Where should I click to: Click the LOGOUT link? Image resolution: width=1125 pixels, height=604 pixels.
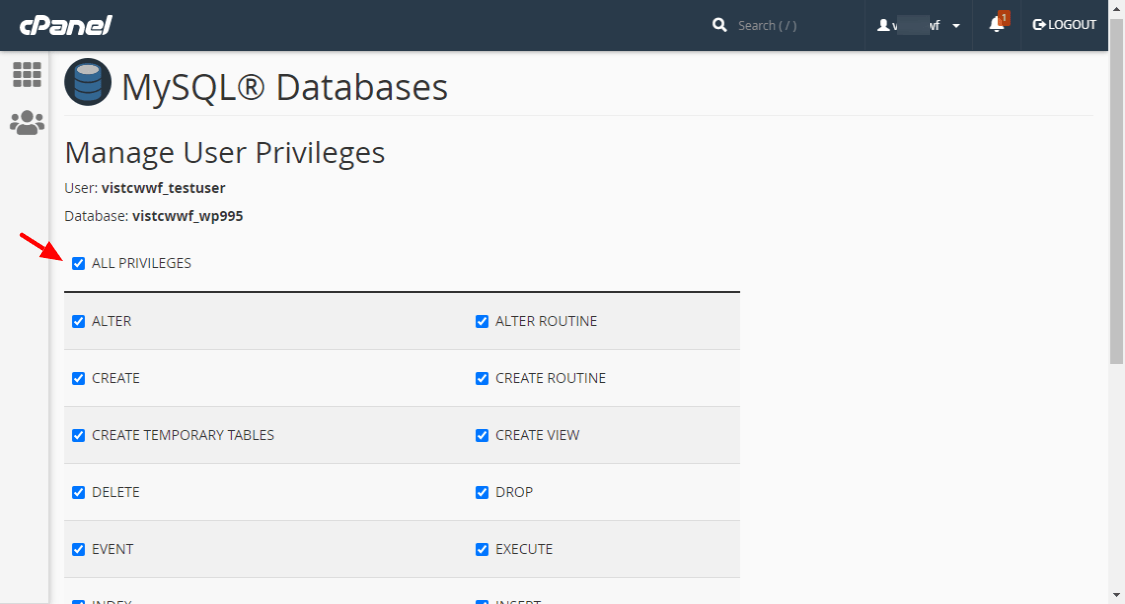point(1064,24)
